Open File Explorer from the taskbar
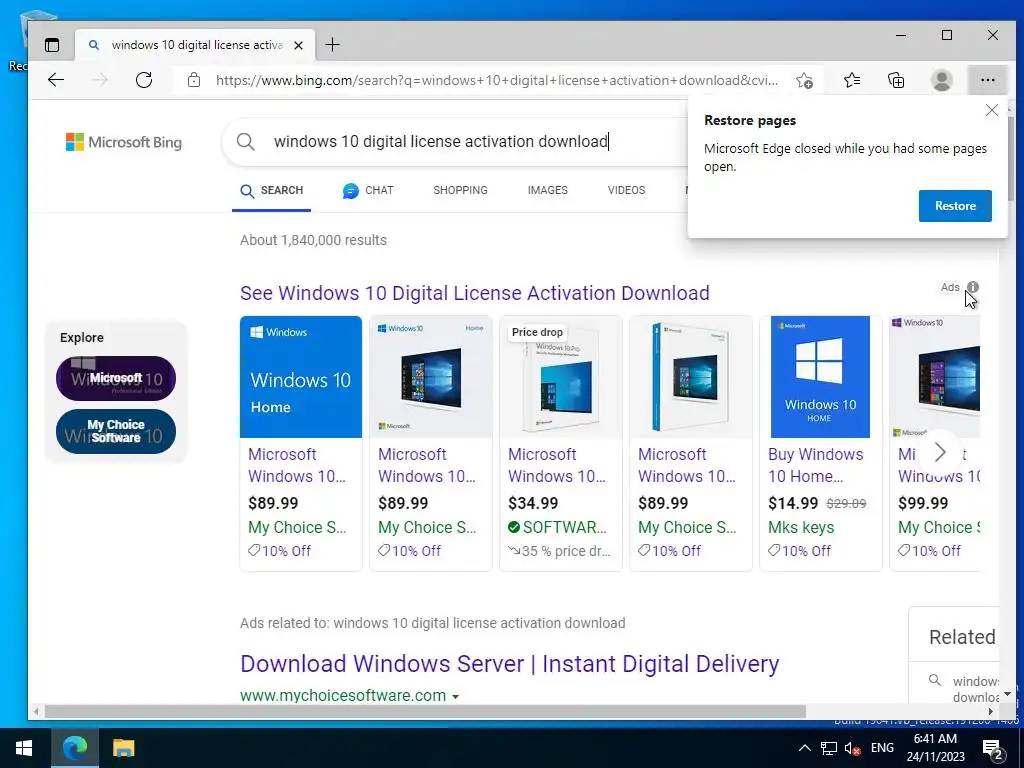 [x=123, y=748]
